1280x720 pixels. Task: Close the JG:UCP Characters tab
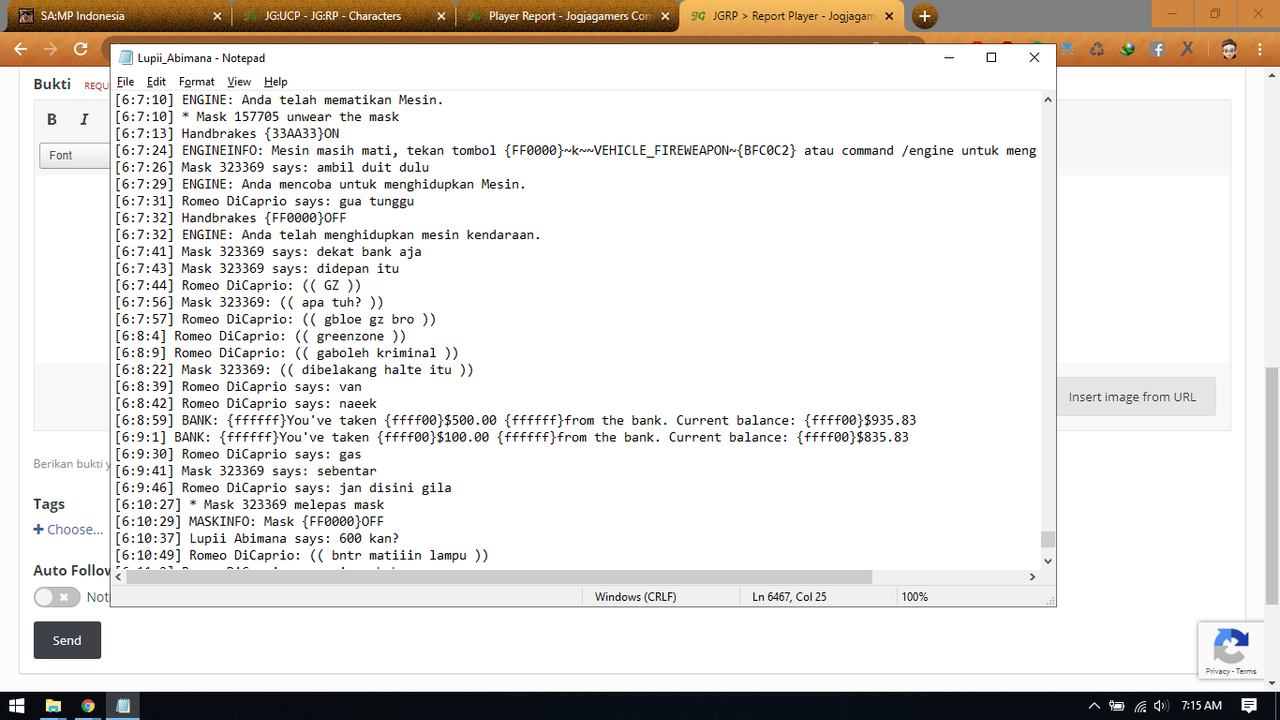[442, 16]
